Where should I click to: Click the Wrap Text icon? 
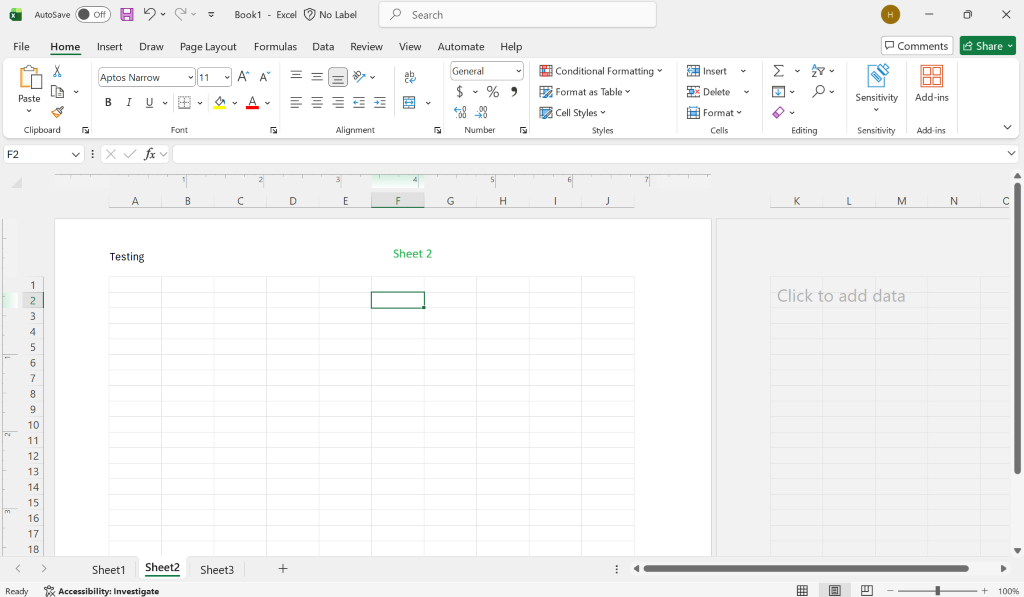[410, 77]
